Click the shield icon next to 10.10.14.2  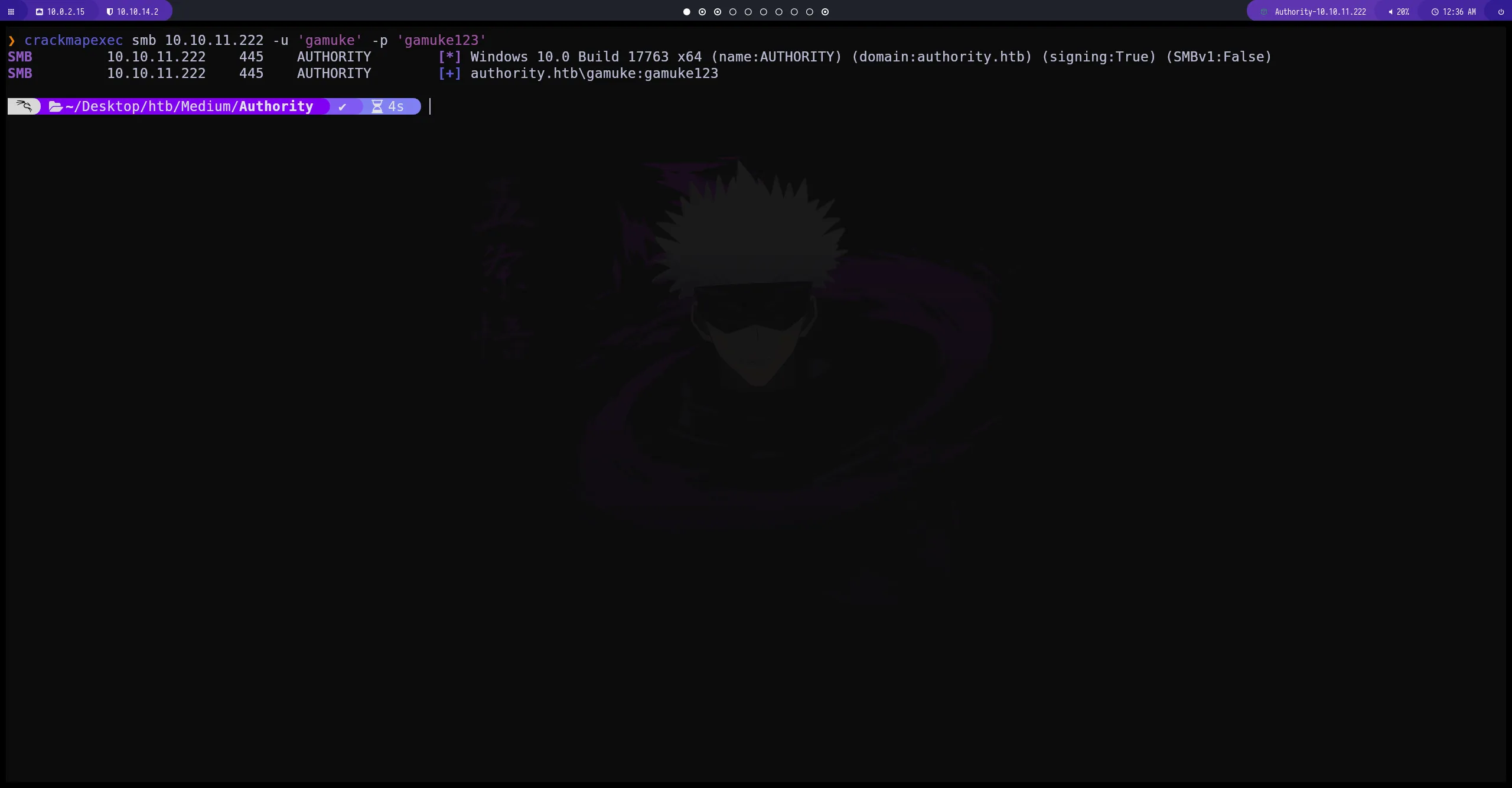(110, 11)
